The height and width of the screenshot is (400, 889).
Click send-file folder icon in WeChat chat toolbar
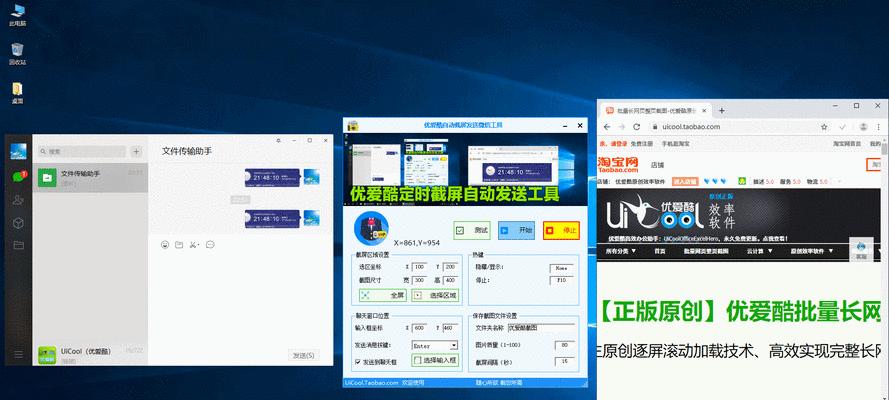coord(179,245)
